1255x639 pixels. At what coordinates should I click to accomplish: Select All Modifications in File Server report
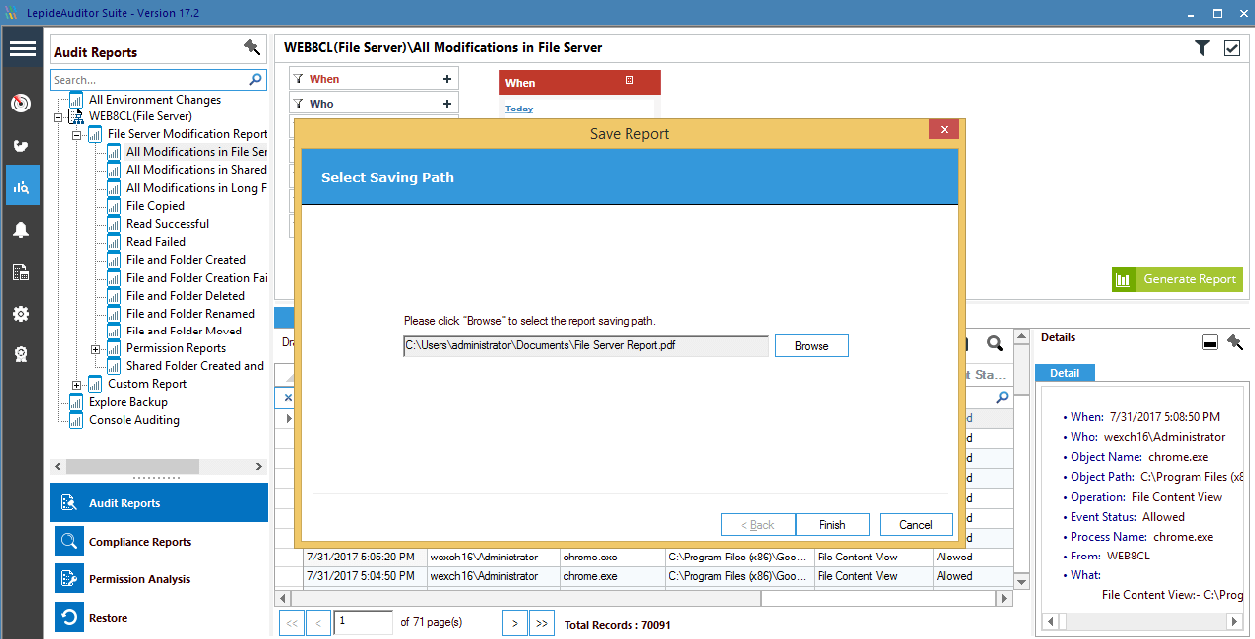196,152
